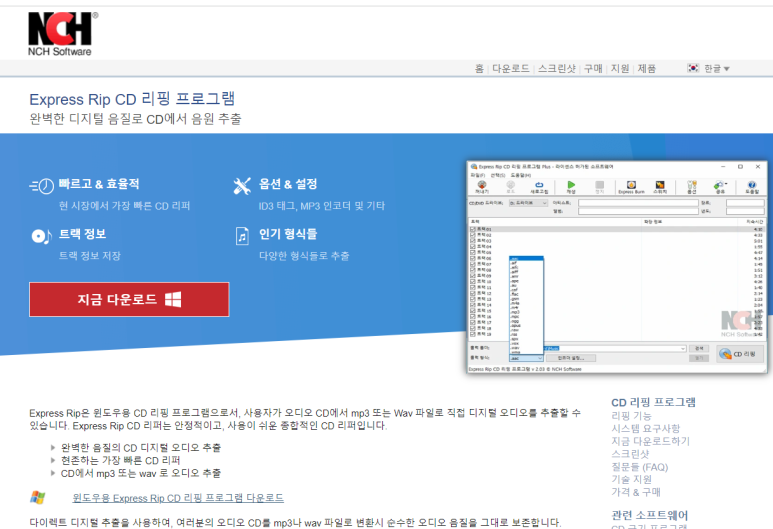Click the green Play (재생) icon in app screenshot
The height and width of the screenshot is (529, 773).
571,185
